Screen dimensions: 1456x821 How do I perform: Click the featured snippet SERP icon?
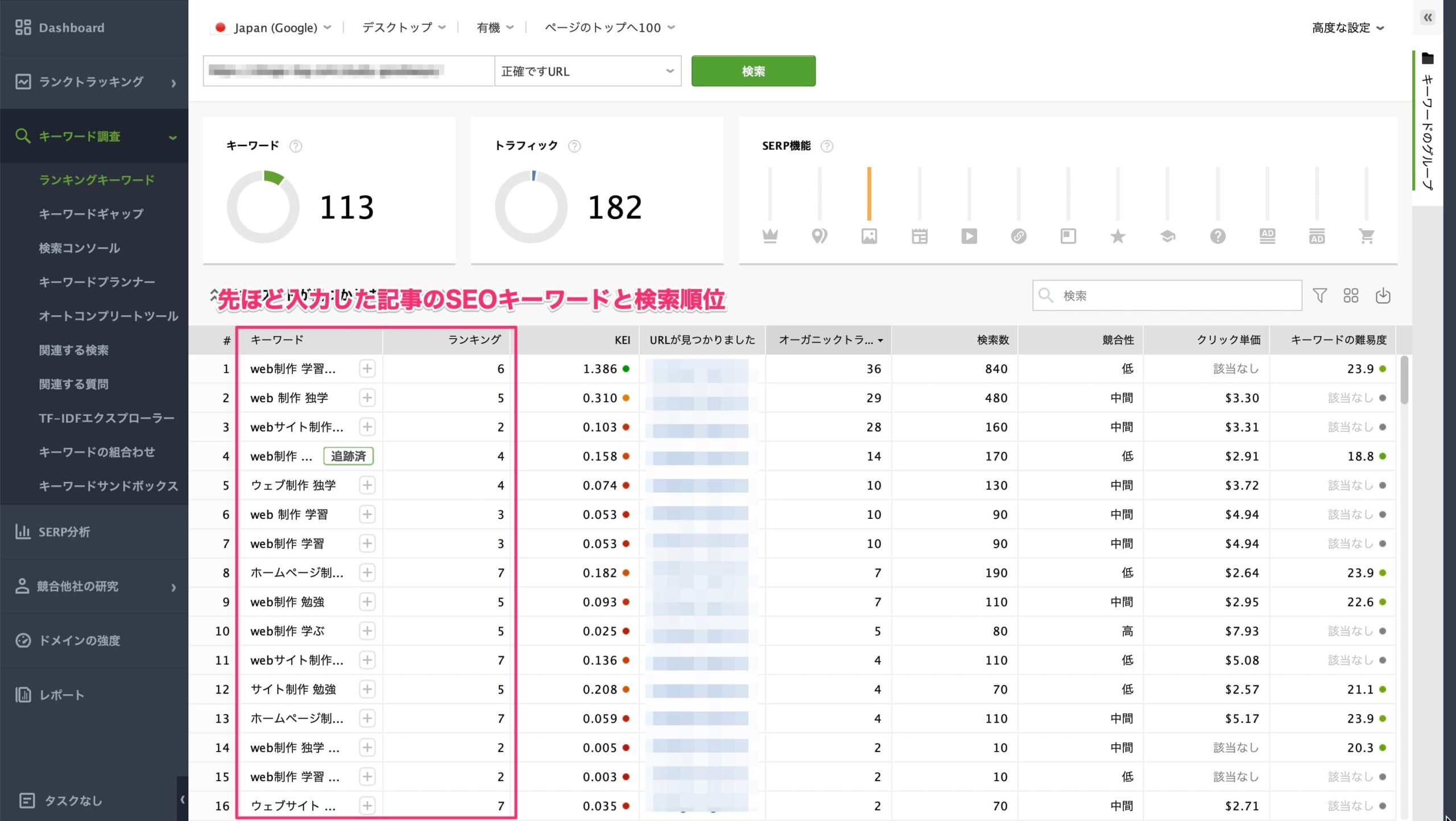tap(1068, 236)
